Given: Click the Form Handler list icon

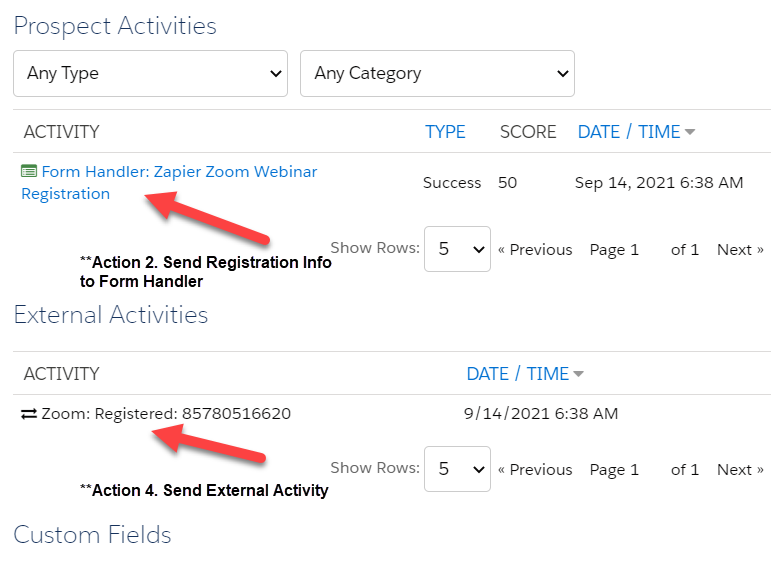Looking at the screenshot, I should [29, 172].
